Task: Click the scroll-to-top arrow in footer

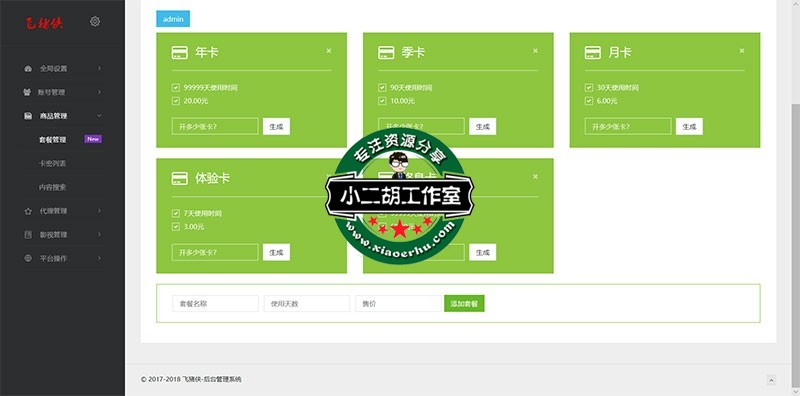Action: [x=771, y=380]
